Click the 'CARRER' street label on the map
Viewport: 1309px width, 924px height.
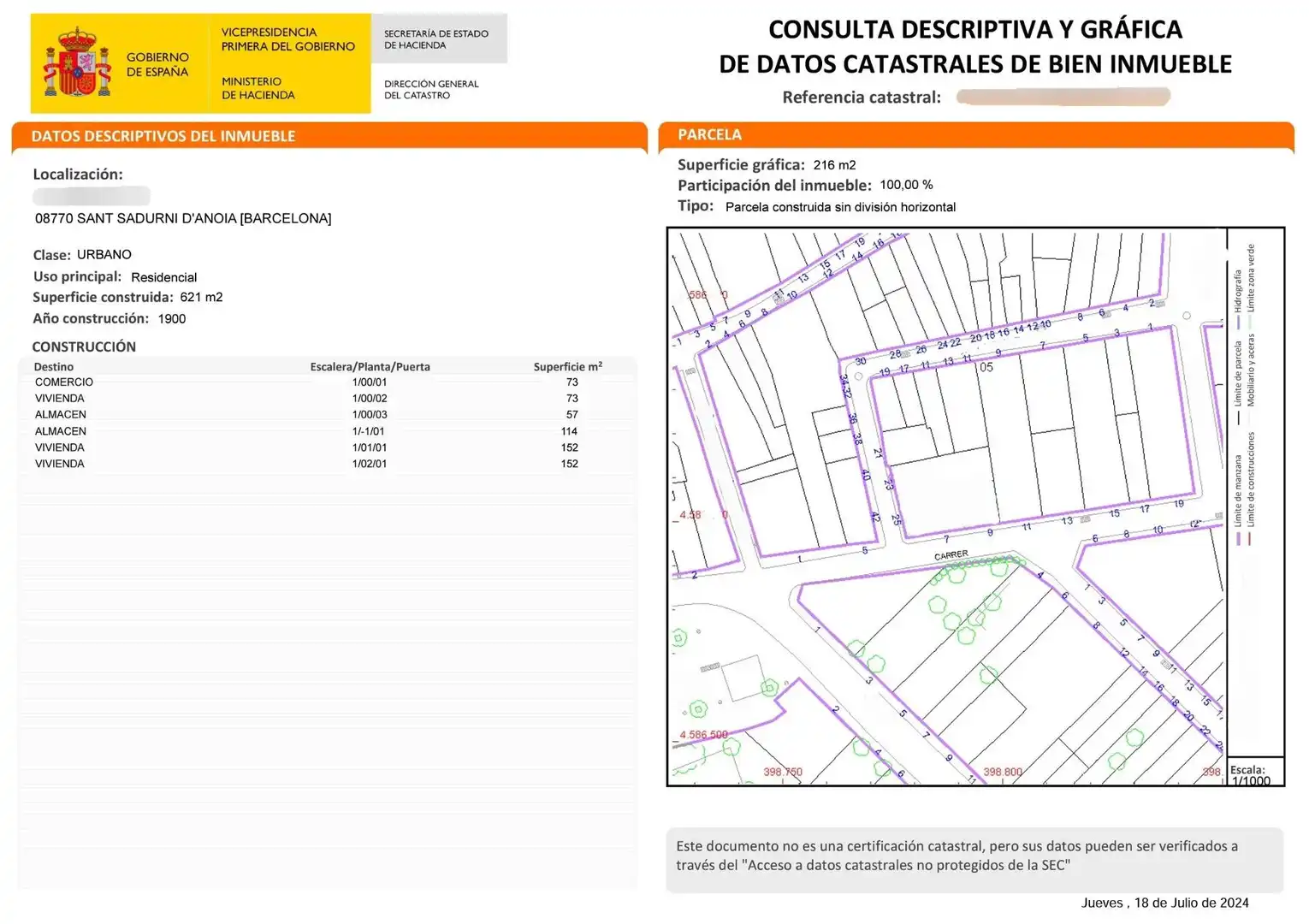tap(951, 555)
